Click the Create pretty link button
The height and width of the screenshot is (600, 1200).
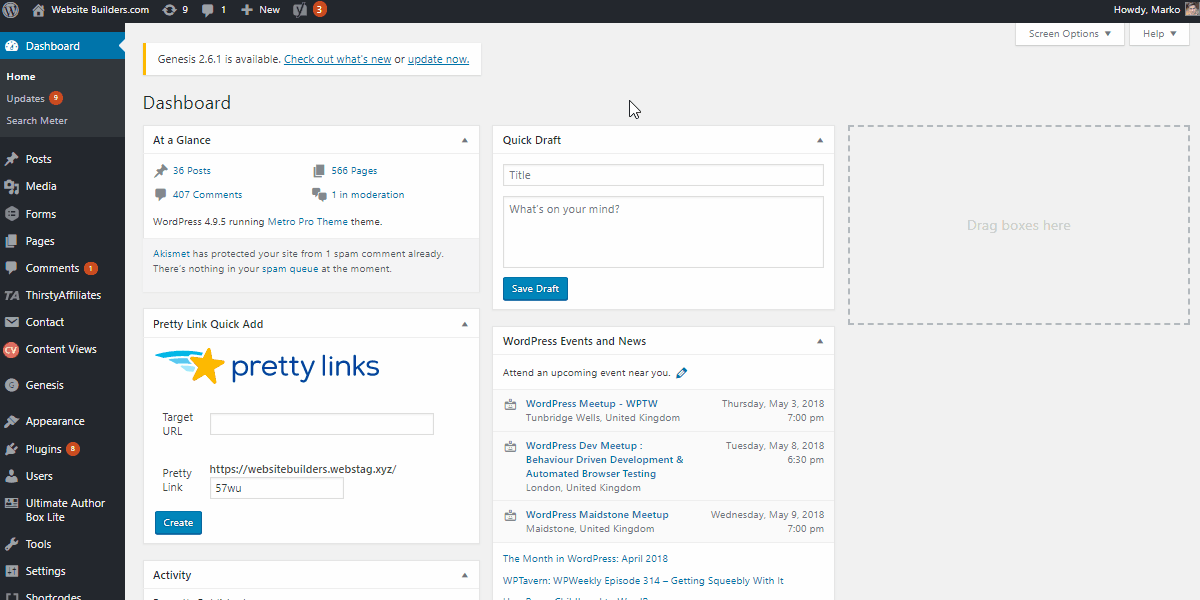178,522
